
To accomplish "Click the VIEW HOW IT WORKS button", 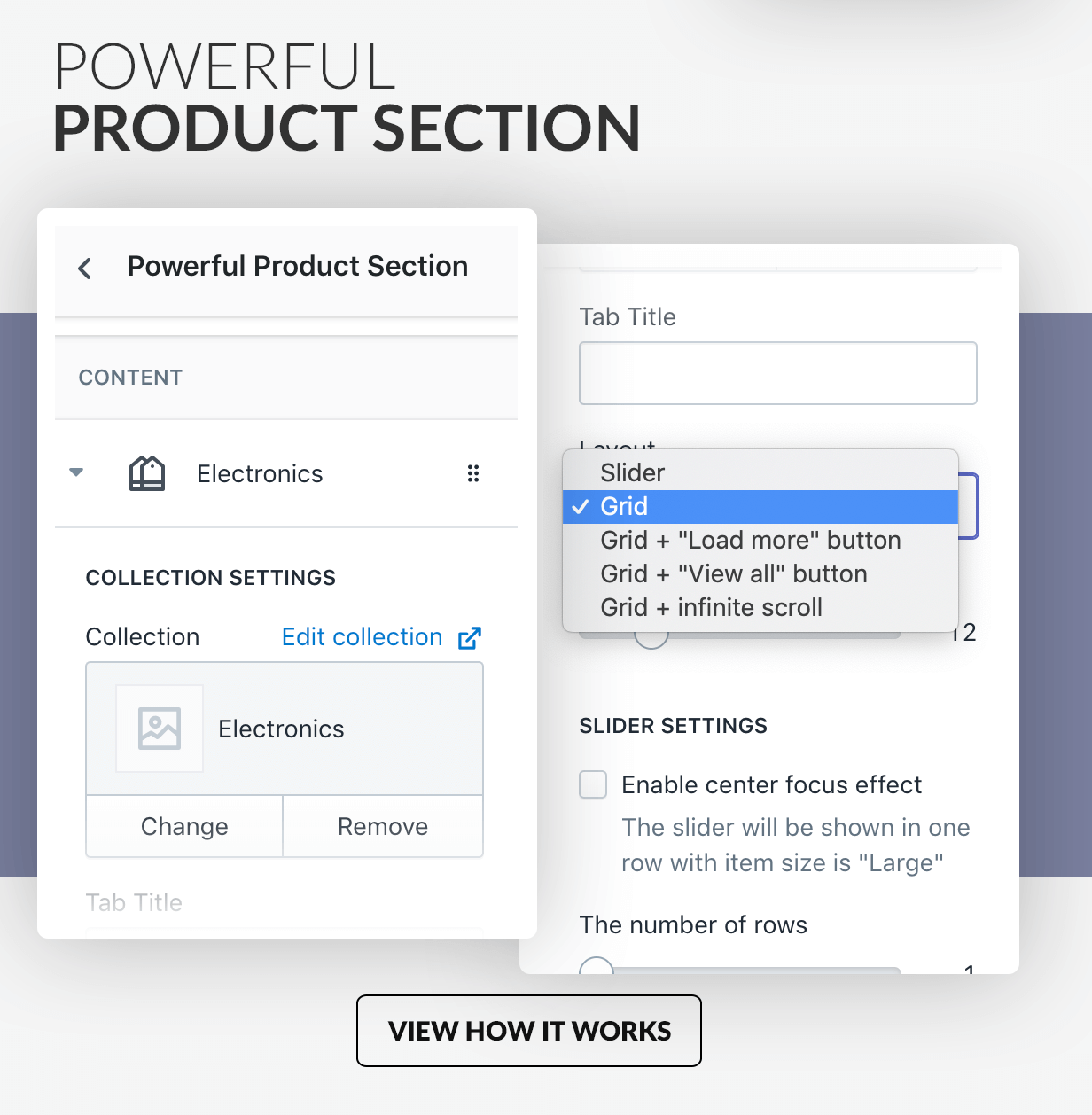I will [x=529, y=1031].
